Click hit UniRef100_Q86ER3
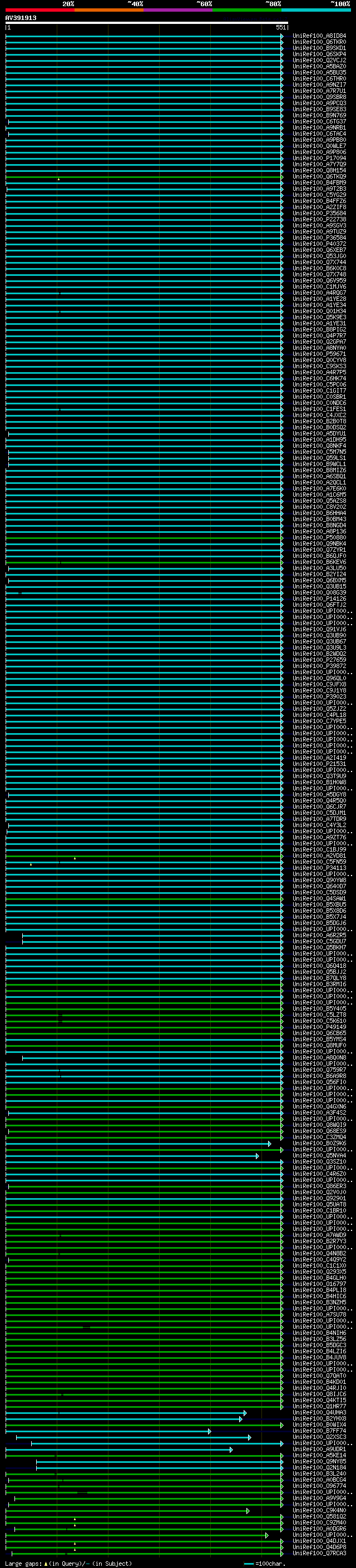The width and height of the screenshot is (356, 1568). click(x=319, y=1186)
